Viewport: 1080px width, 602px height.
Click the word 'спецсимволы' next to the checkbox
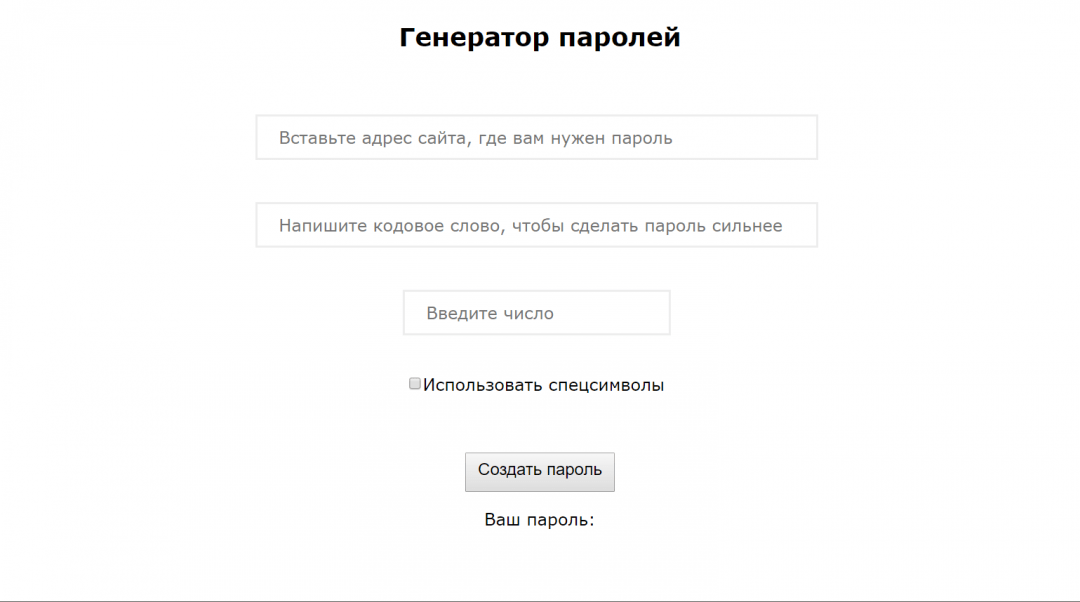click(x=606, y=385)
